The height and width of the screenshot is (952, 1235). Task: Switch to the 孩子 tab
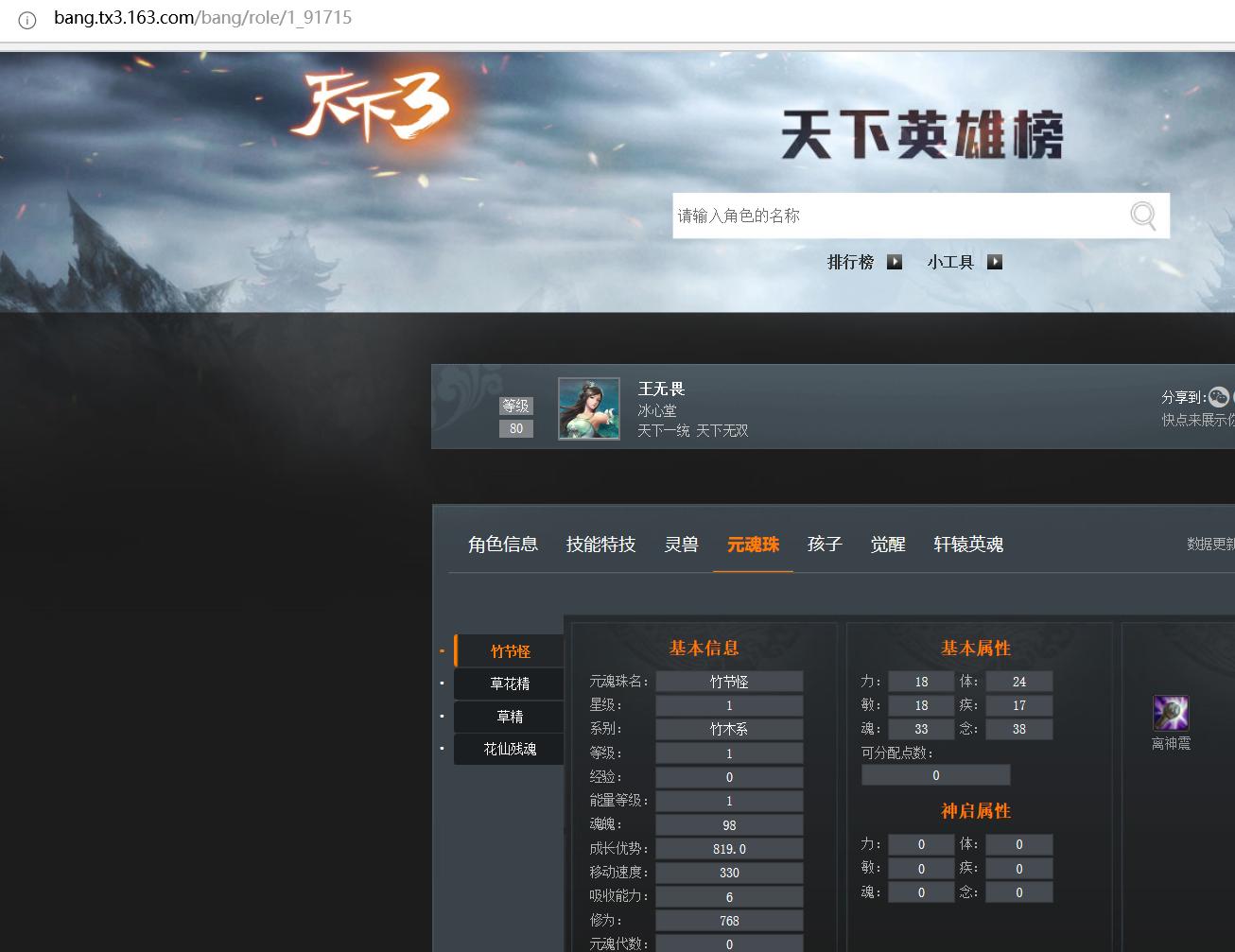825,545
